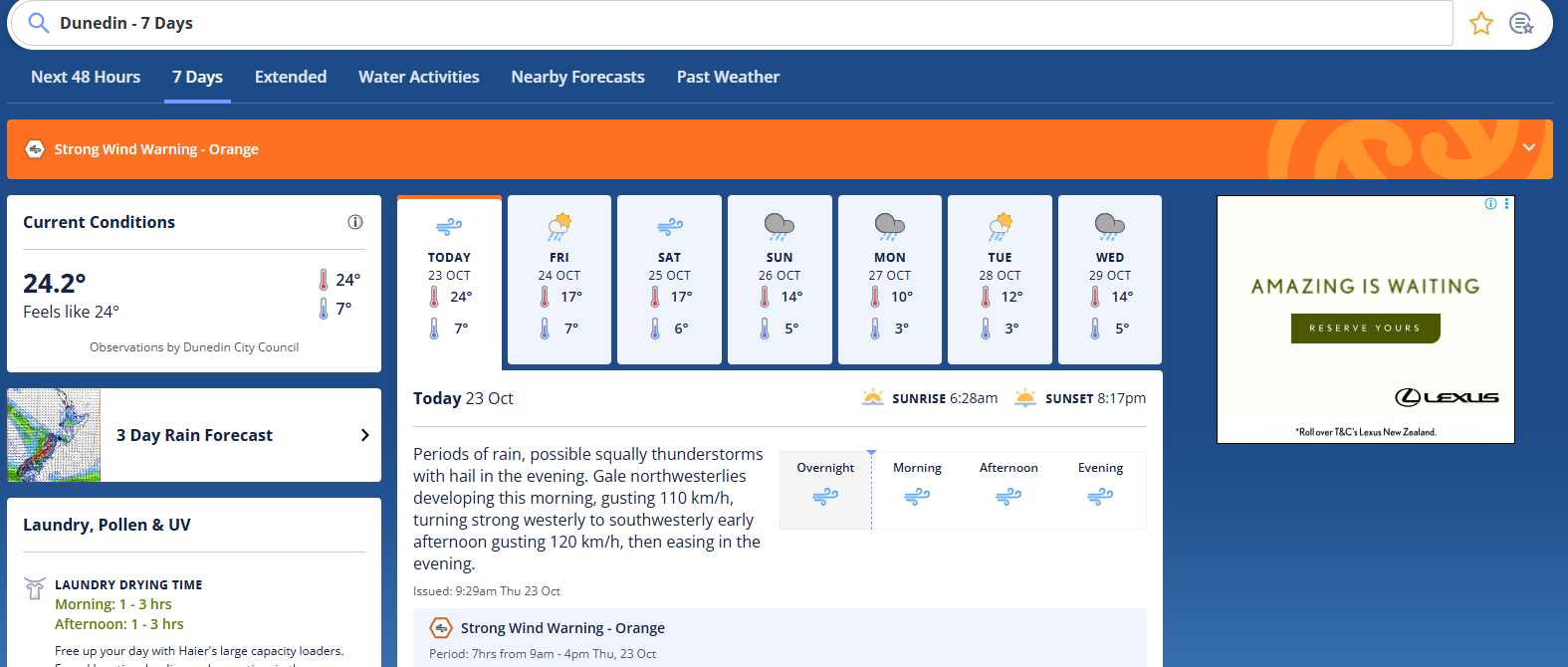The height and width of the screenshot is (667, 1568).
Task: Click the rain forecast map thumbnail
Action: [x=54, y=435]
